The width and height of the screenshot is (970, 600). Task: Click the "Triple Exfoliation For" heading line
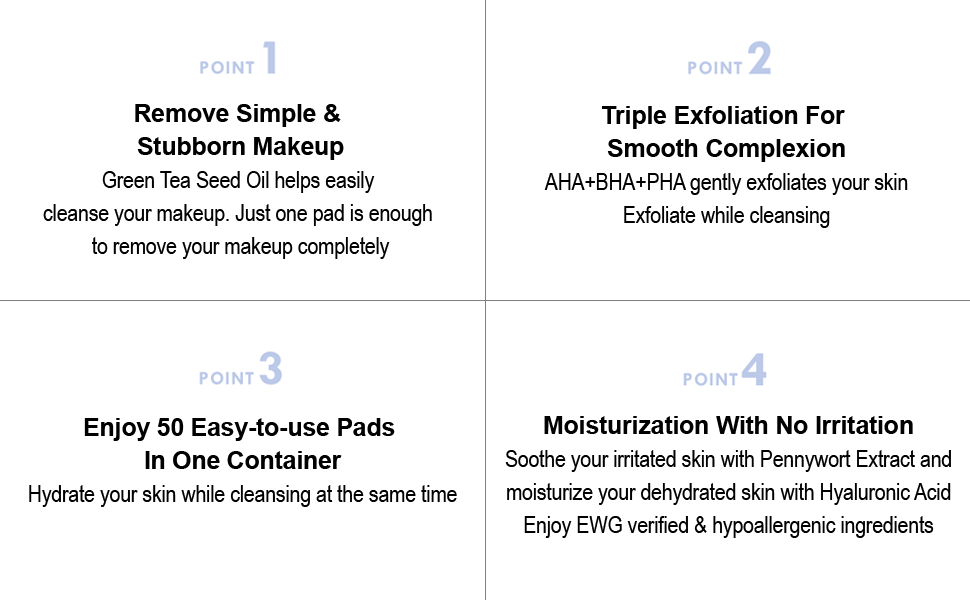pyautogui.click(x=724, y=116)
